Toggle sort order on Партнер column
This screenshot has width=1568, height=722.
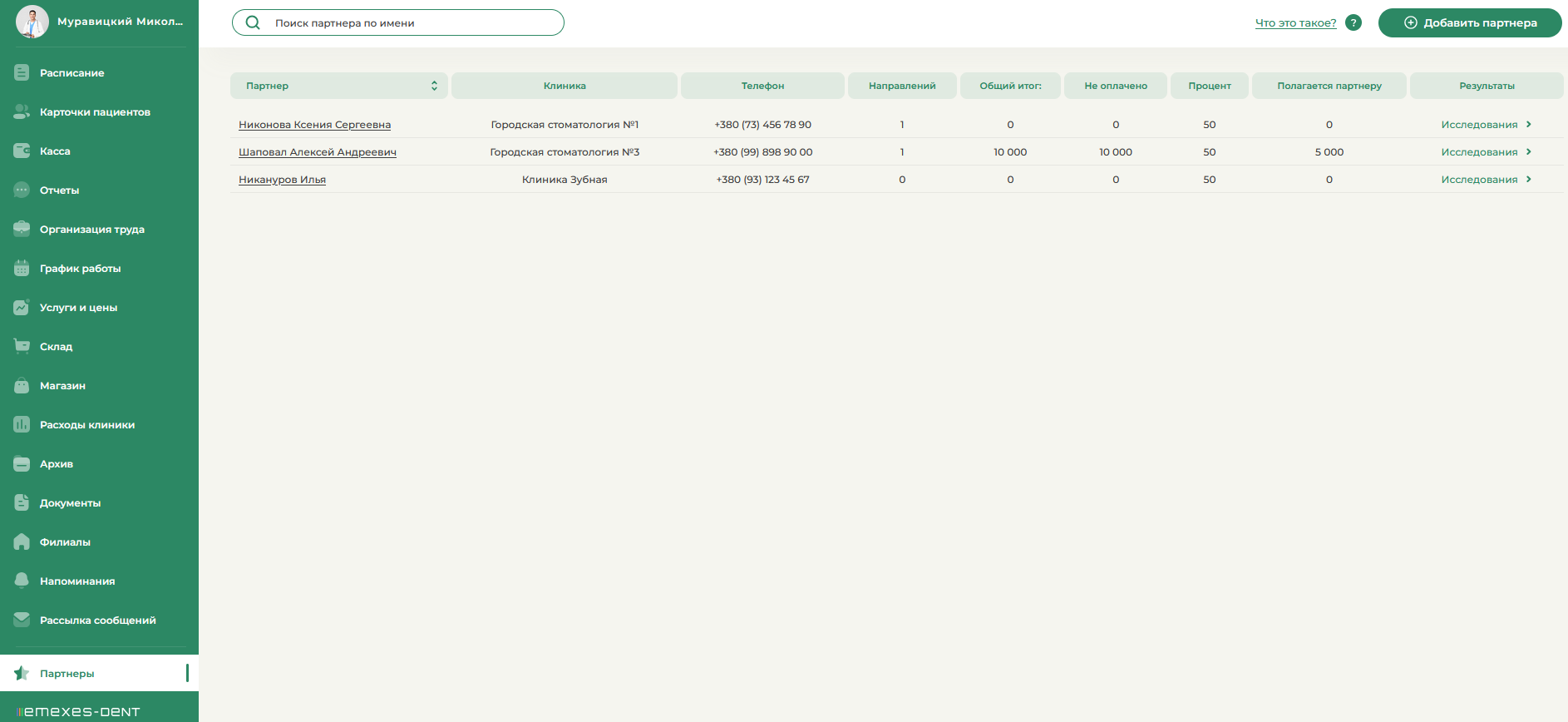tap(434, 86)
